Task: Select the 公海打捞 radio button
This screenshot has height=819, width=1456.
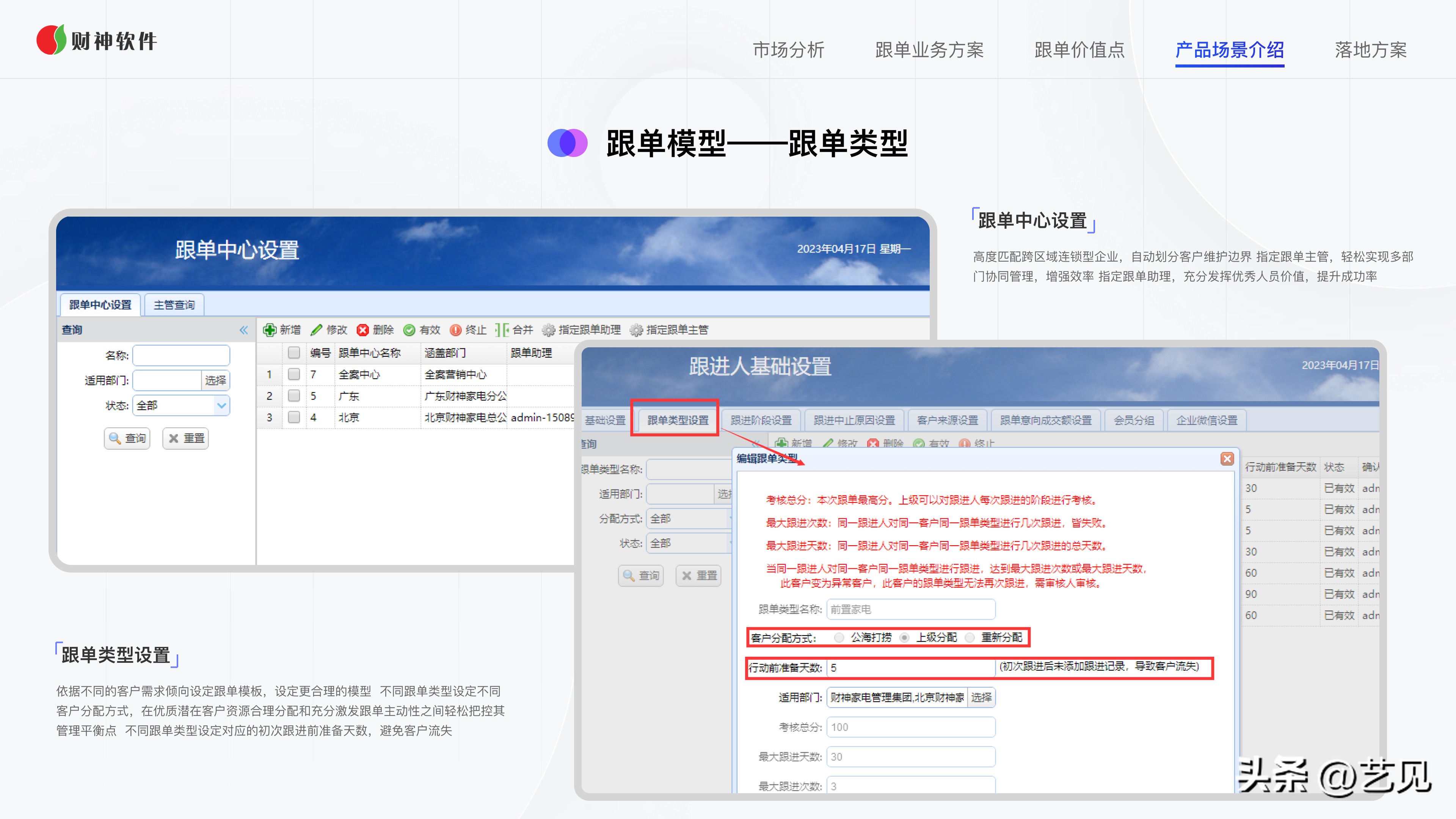Action: [839, 637]
